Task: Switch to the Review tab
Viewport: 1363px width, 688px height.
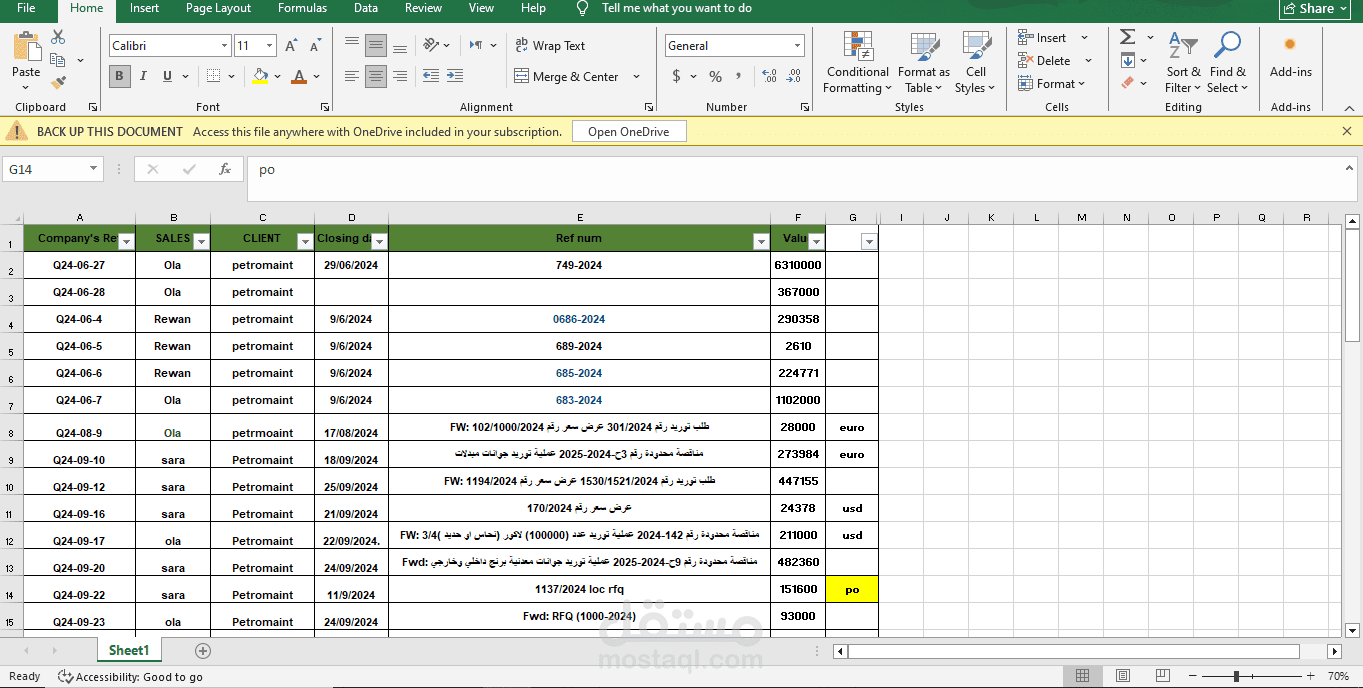Action: [423, 8]
